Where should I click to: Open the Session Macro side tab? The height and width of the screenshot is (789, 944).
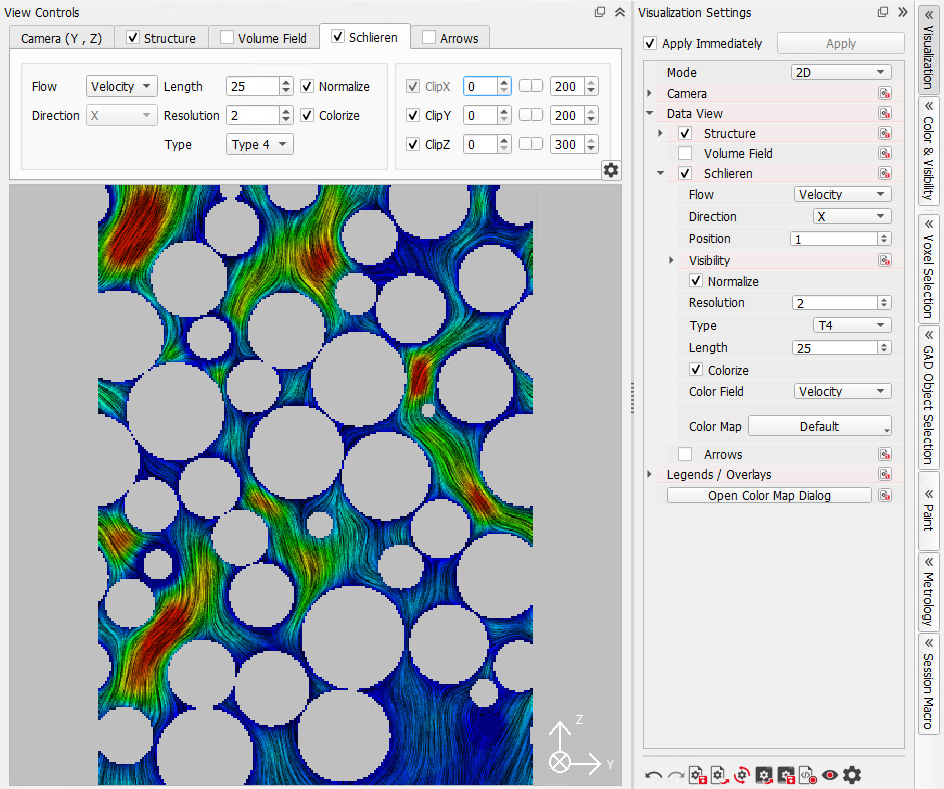[x=928, y=684]
